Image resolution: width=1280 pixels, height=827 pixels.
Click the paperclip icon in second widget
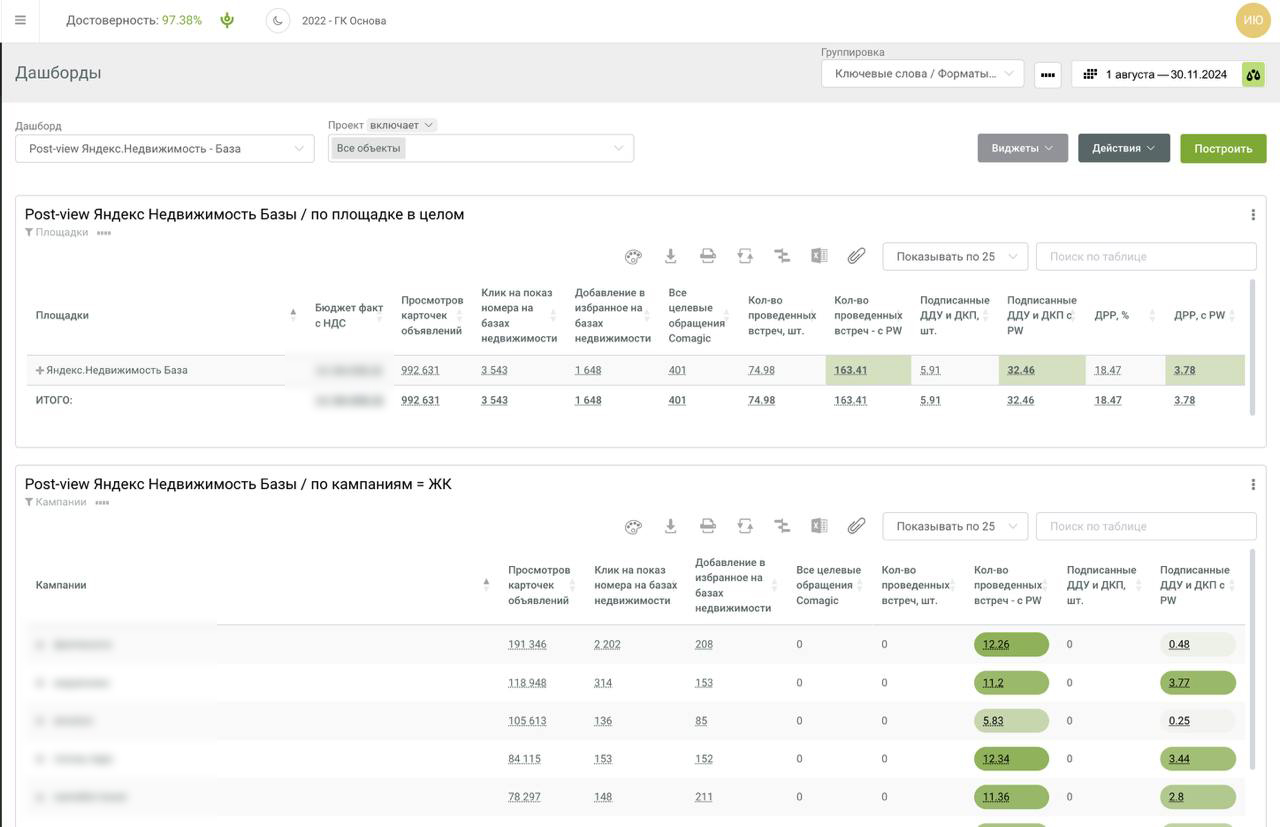click(856, 527)
